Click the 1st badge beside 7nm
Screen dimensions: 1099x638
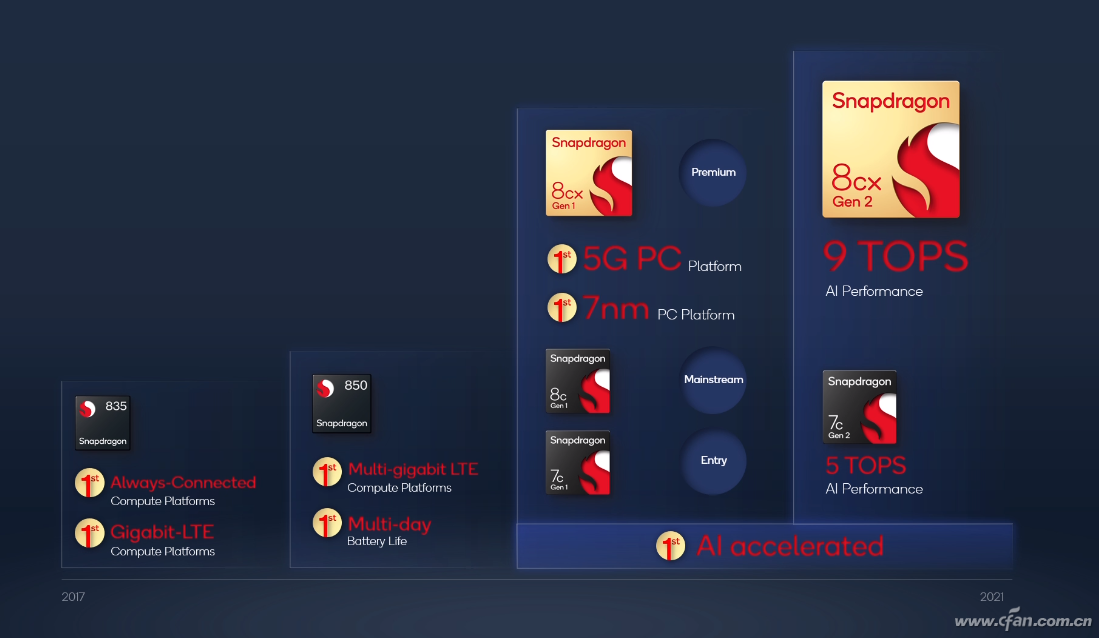coord(561,308)
